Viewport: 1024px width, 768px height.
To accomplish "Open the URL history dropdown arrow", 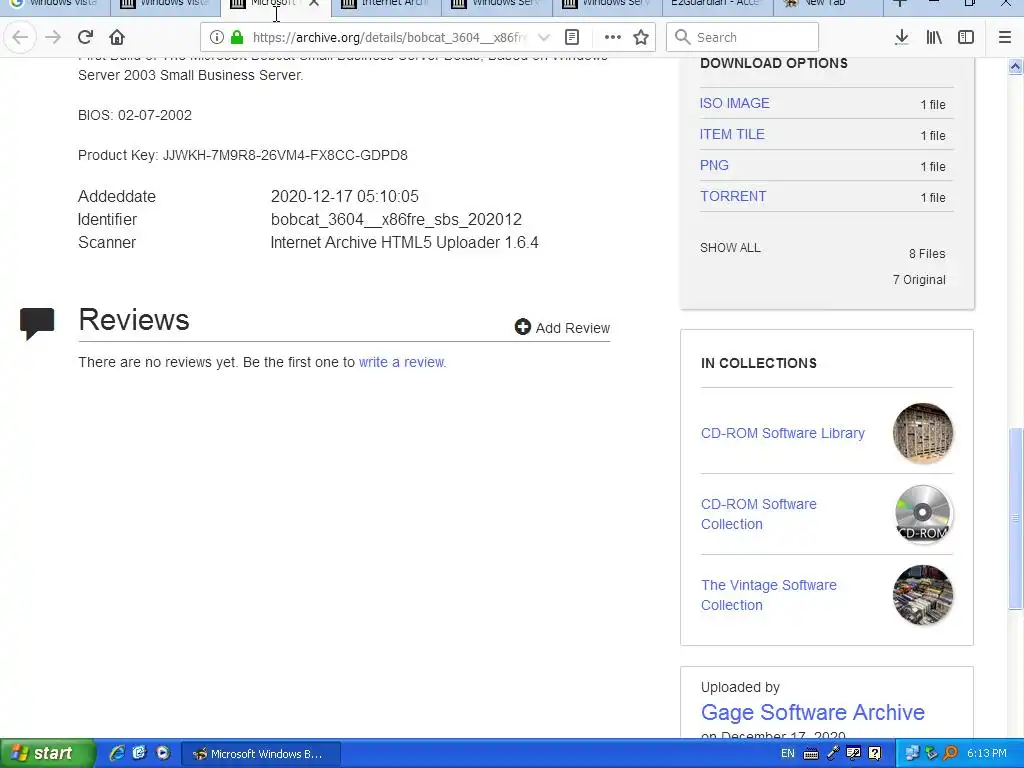I will (x=543, y=37).
